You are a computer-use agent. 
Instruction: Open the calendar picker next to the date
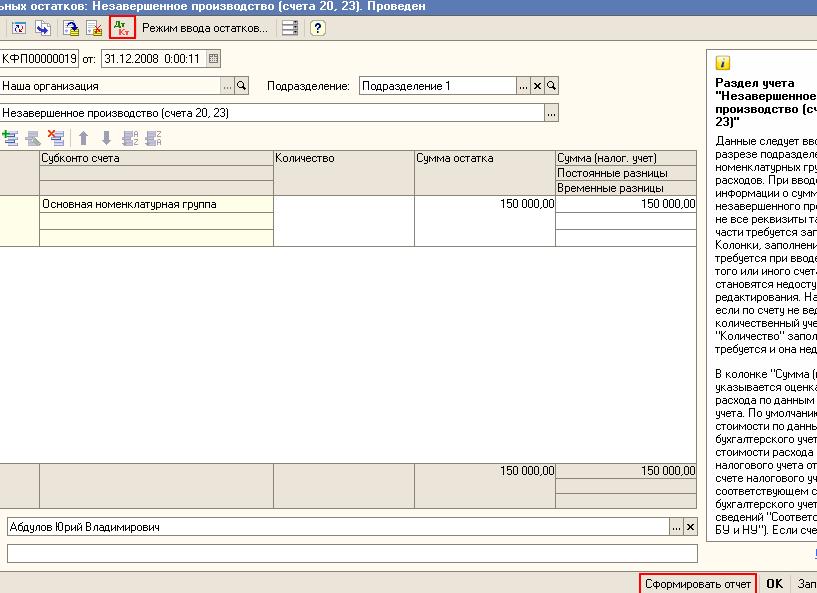click(214, 58)
